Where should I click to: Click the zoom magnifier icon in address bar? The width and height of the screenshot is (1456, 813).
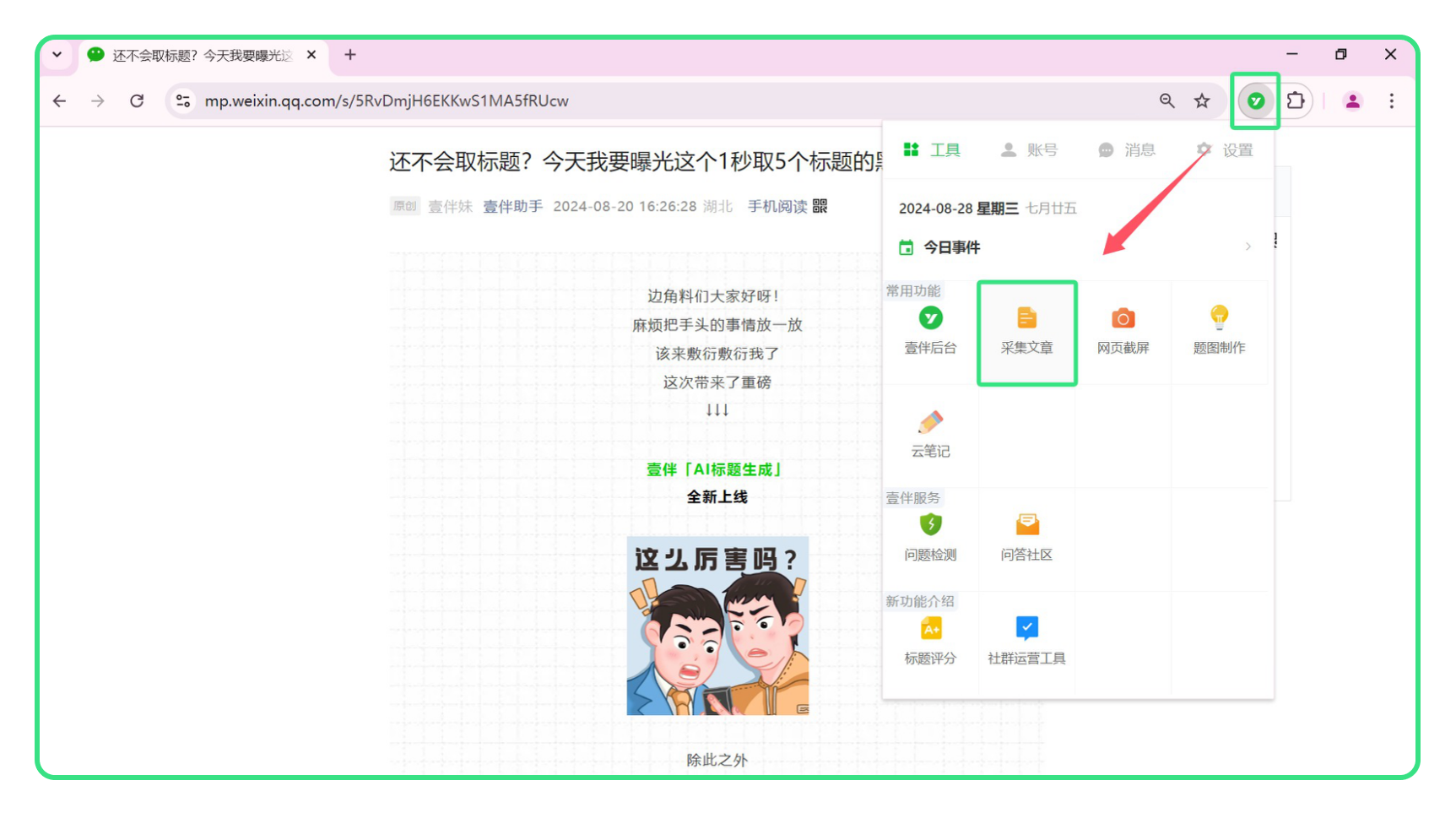click(x=1166, y=101)
